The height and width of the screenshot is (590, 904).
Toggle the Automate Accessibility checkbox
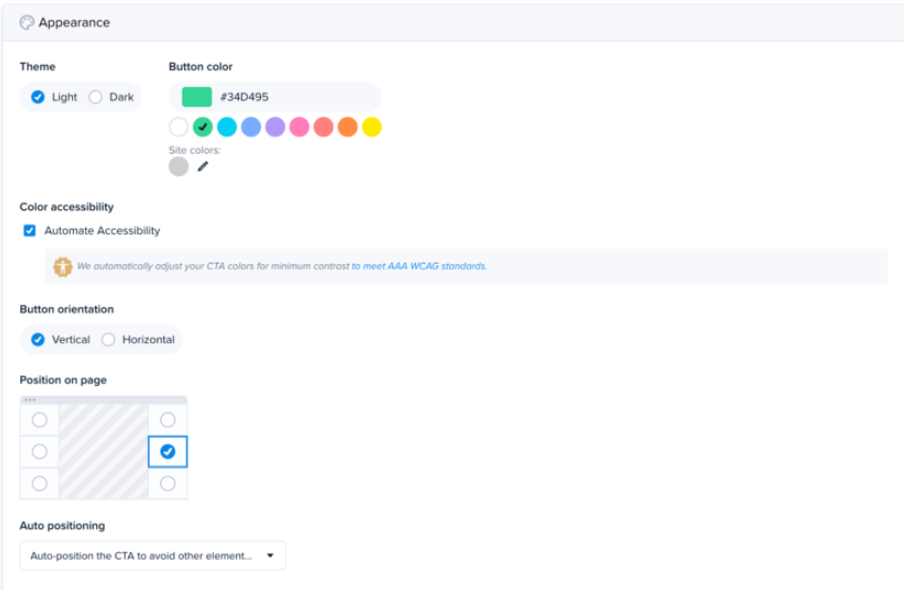pos(29,231)
